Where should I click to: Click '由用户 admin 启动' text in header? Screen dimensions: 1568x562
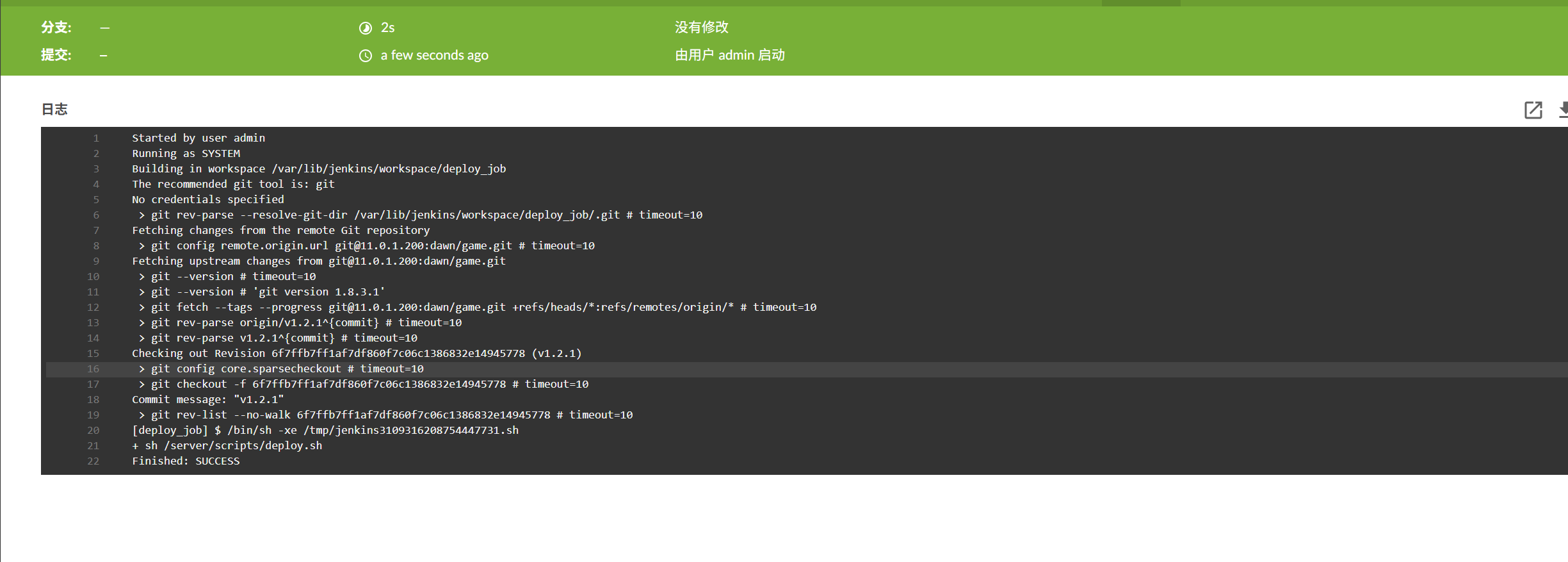[x=730, y=55]
